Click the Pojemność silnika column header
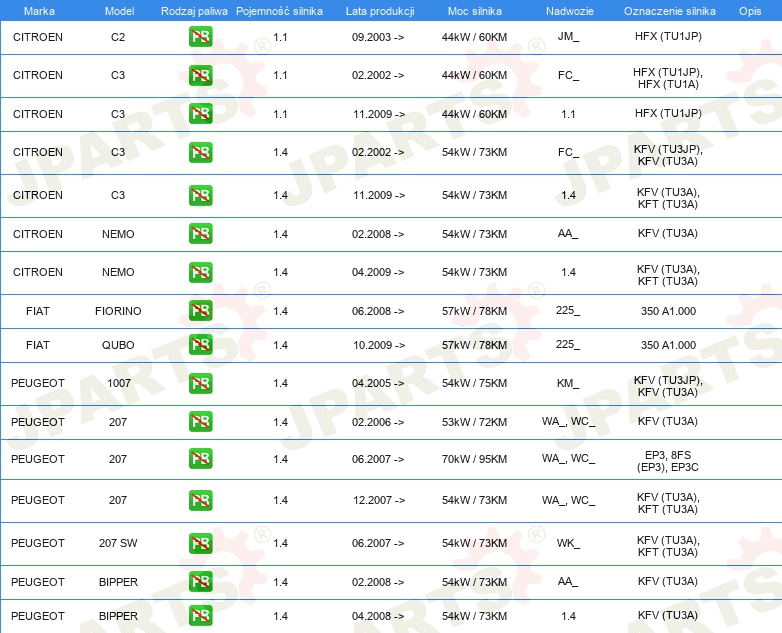Screen dimensions: 782x633 279,11
